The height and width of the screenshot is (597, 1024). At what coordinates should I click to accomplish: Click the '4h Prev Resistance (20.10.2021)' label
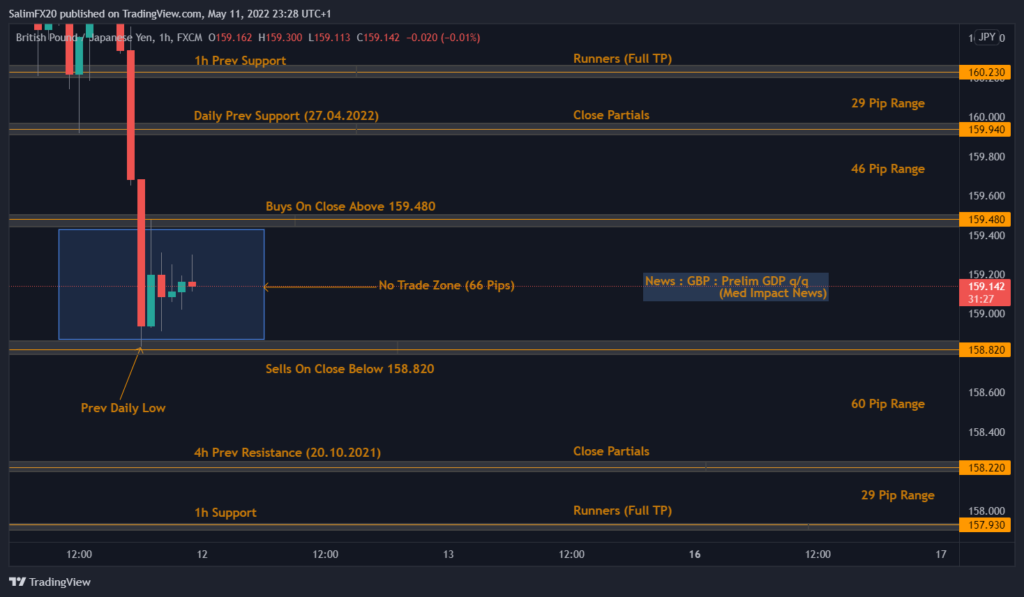(287, 453)
